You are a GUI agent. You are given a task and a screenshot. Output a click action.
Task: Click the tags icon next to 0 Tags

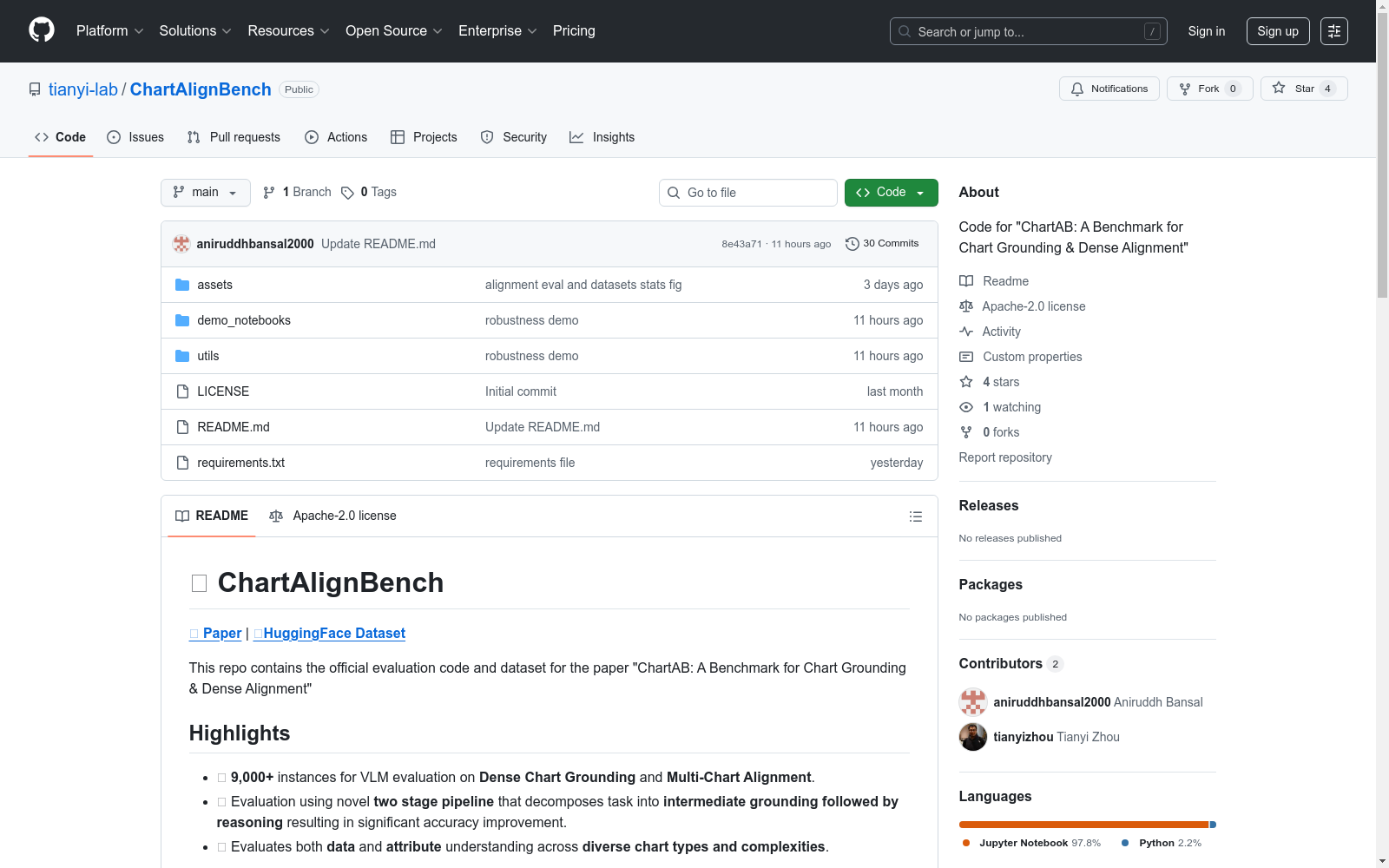pyautogui.click(x=347, y=193)
